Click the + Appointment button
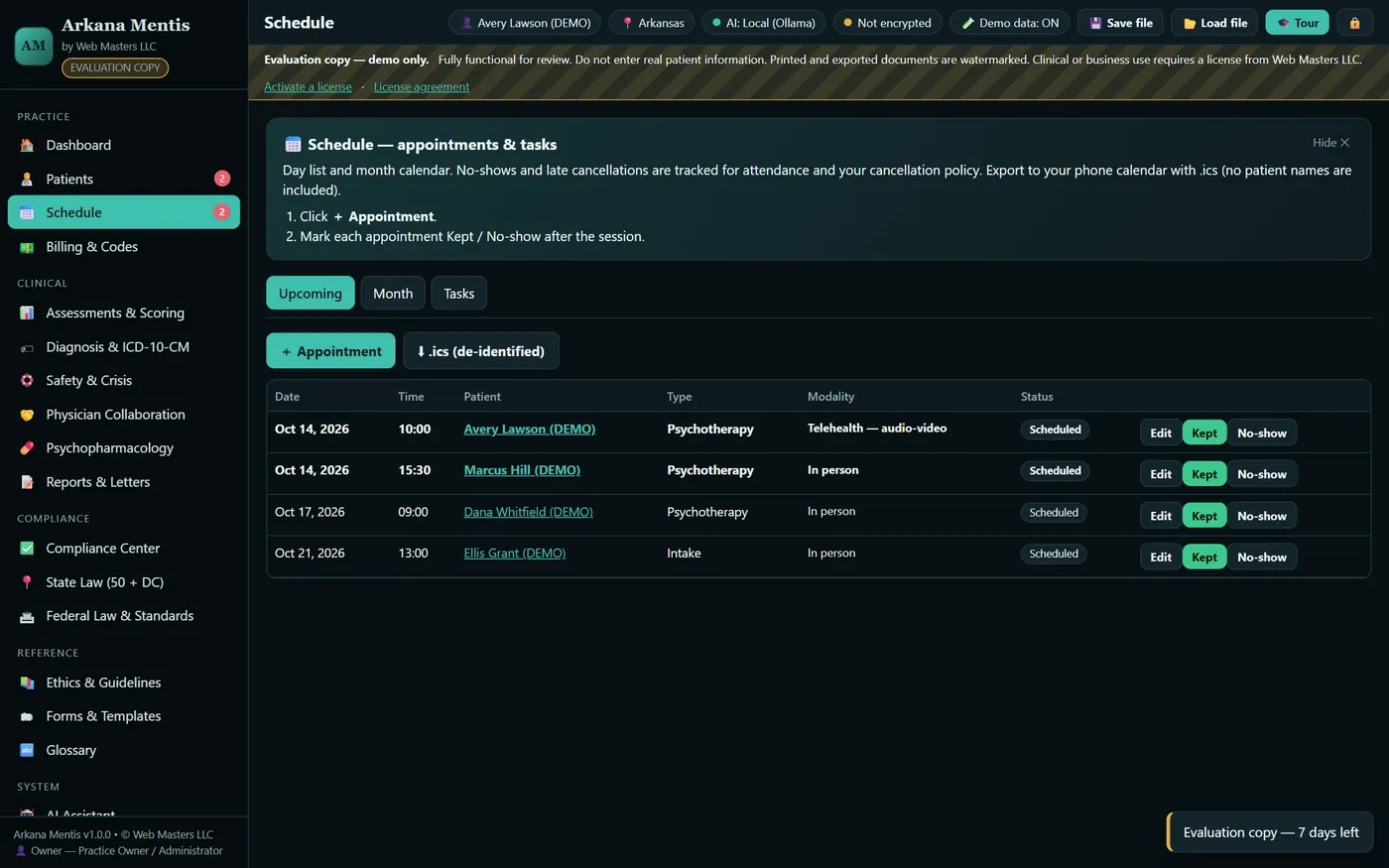 [x=330, y=351]
